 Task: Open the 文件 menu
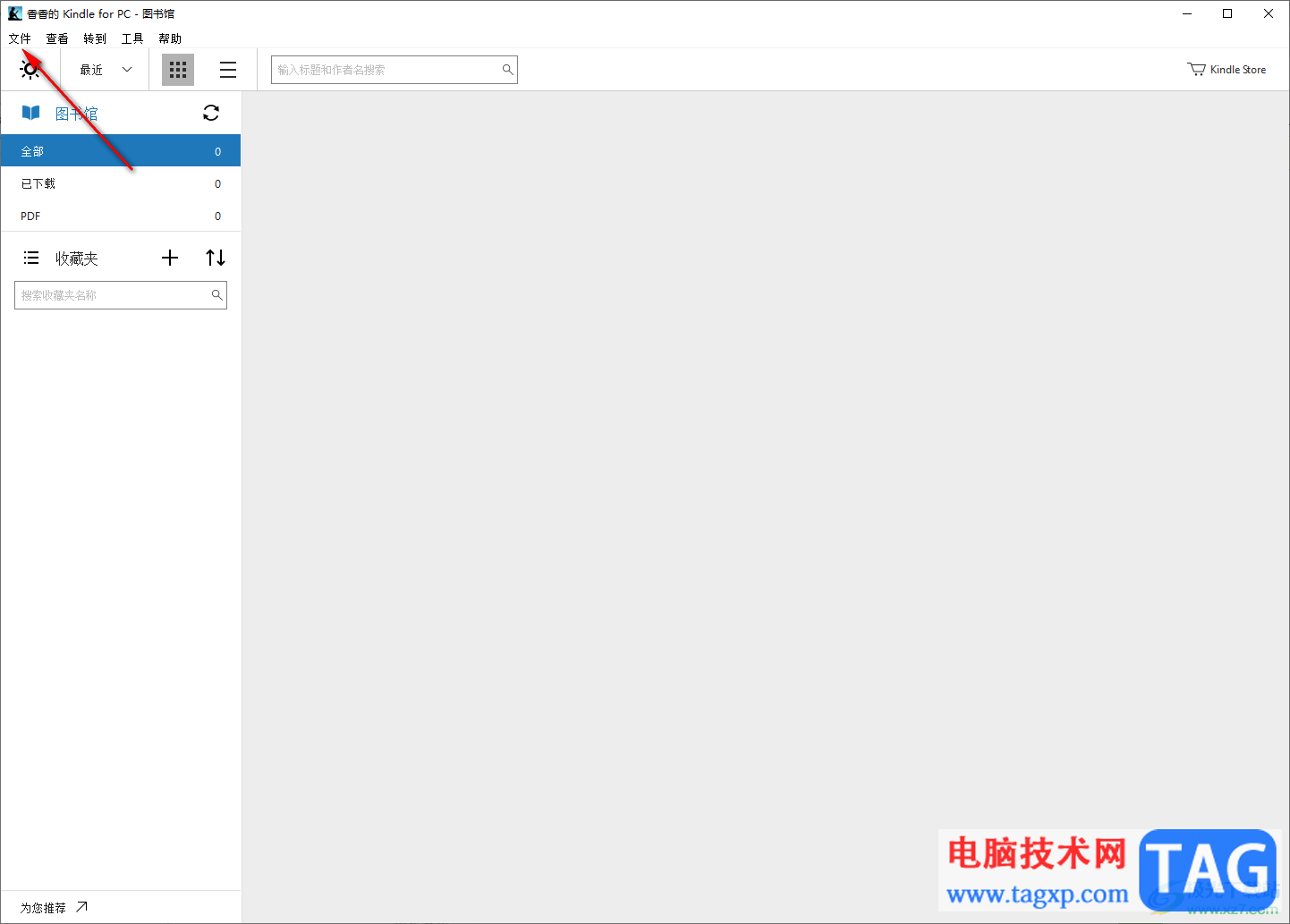tap(20, 38)
